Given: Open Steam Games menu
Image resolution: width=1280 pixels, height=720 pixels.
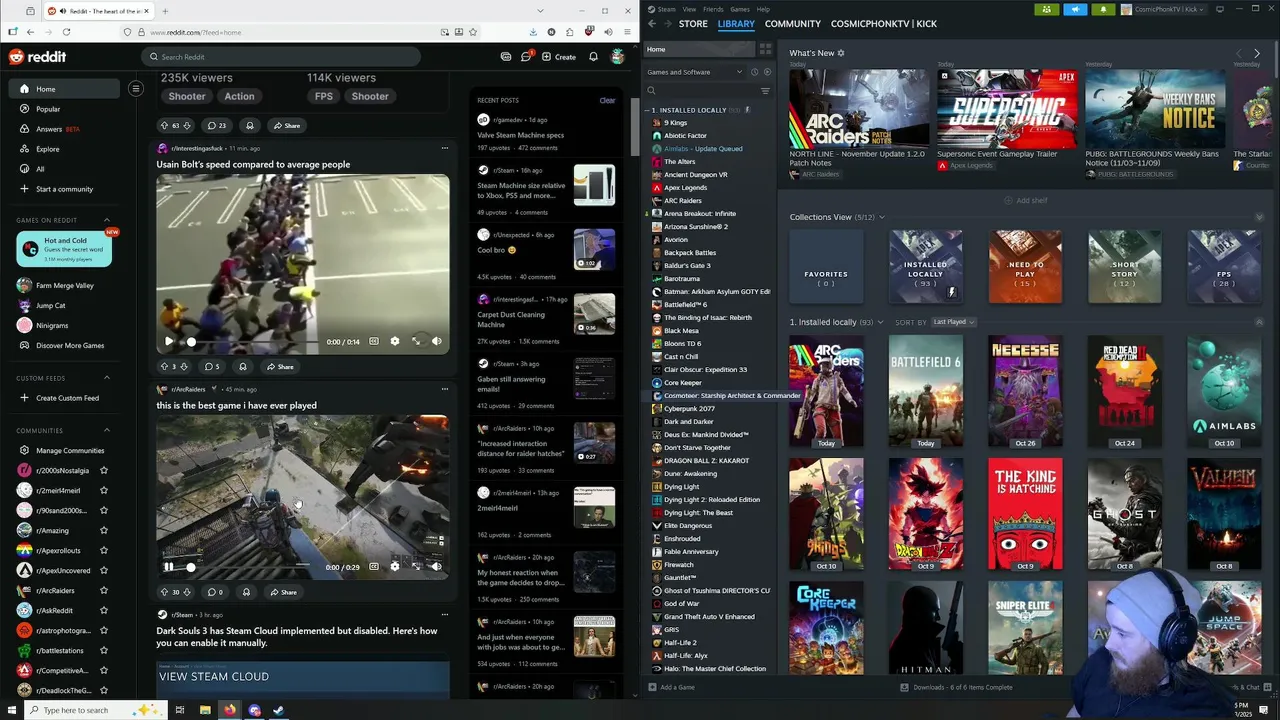Looking at the screenshot, I should tap(740, 9).
